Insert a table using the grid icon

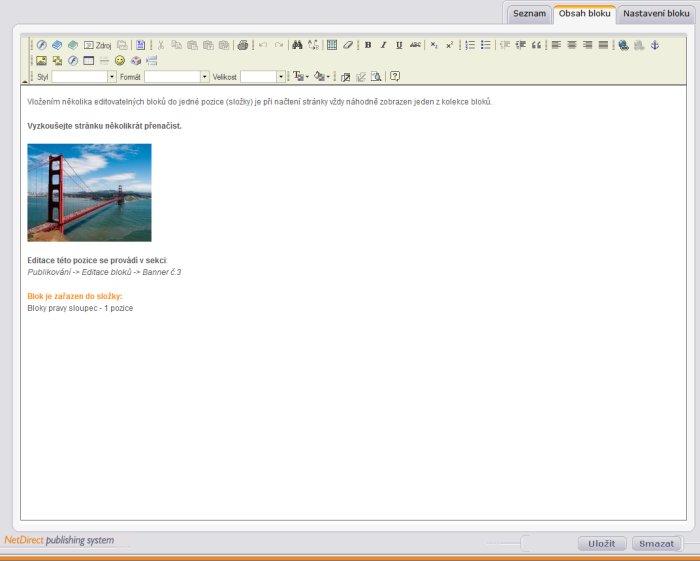(332, 45)
